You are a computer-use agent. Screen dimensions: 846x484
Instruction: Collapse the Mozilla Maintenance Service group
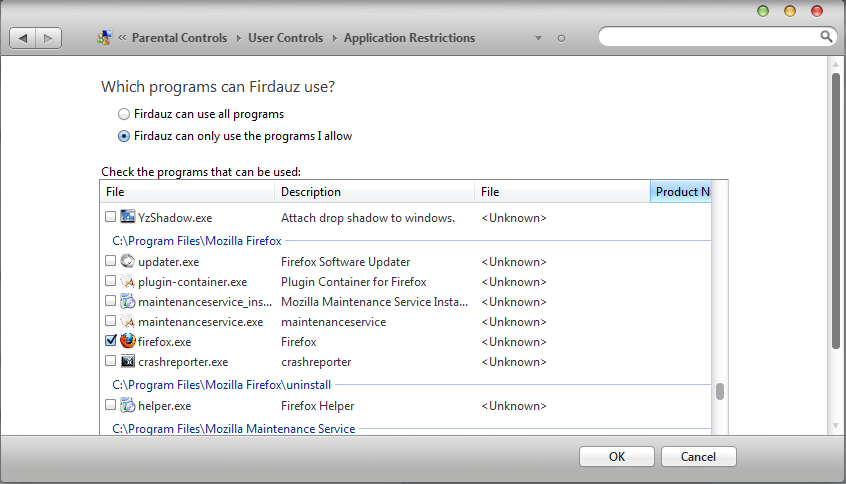coord(234,428)
